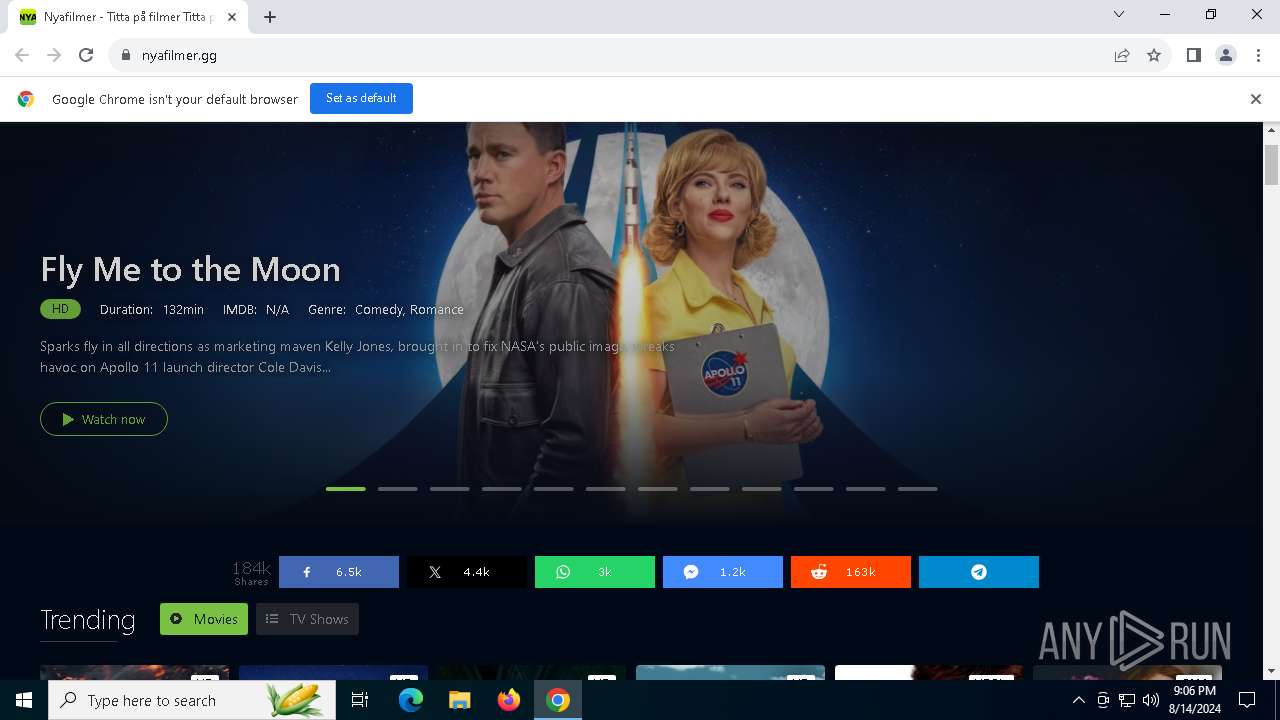Screen dimensions: 1280x720
Task: Open the Windows notification center
Action: click(1247, 700)
